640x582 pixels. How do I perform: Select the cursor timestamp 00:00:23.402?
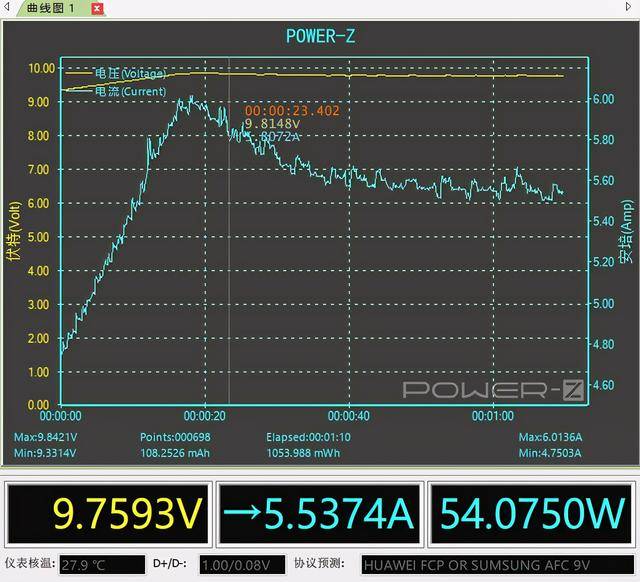292,111
